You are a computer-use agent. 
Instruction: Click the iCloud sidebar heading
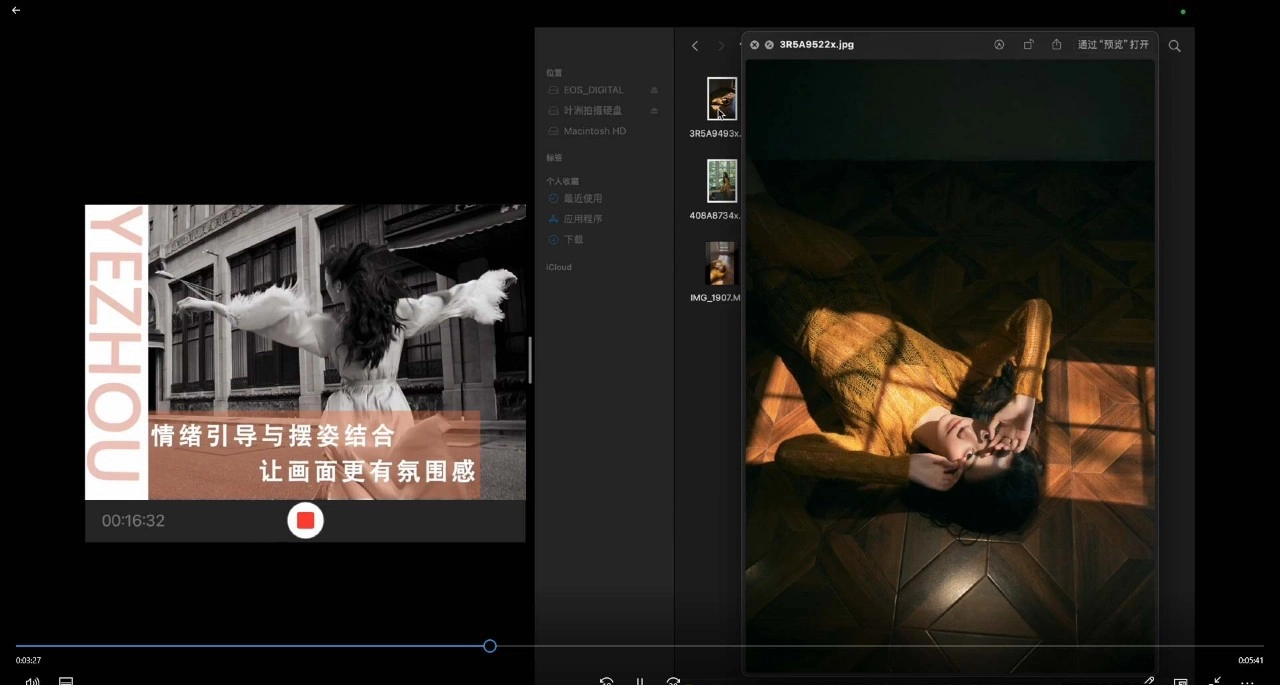(559, 267)
